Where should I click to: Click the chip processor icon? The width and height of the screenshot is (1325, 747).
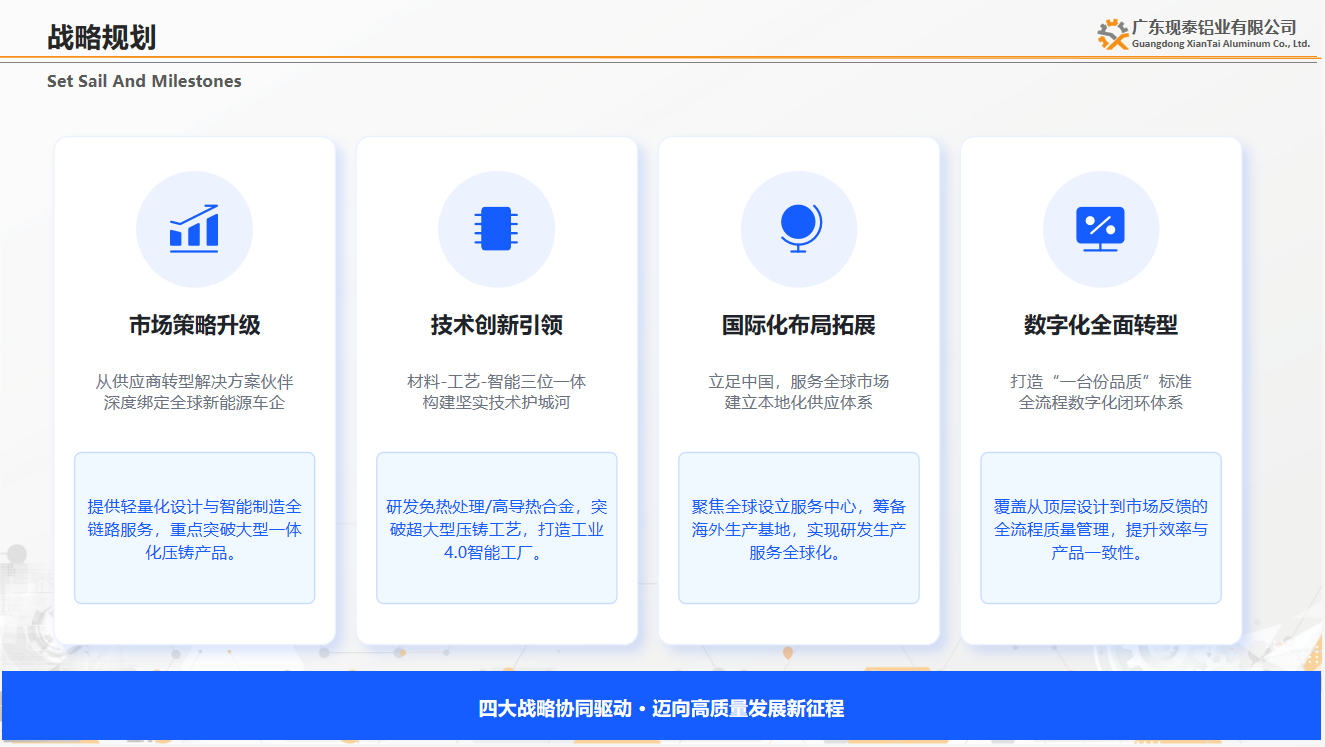(496, 229)
